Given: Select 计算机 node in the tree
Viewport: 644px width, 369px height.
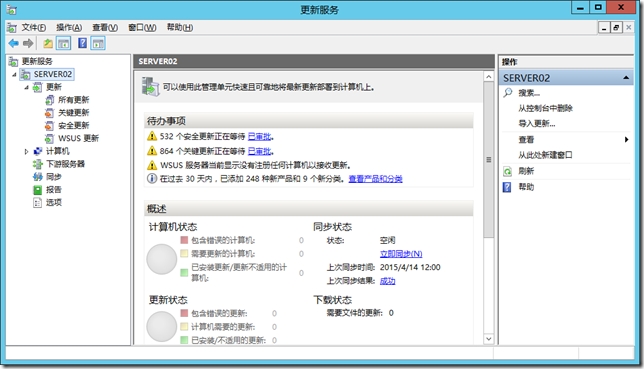Looking at the screenshot, I should coord(58,151).
